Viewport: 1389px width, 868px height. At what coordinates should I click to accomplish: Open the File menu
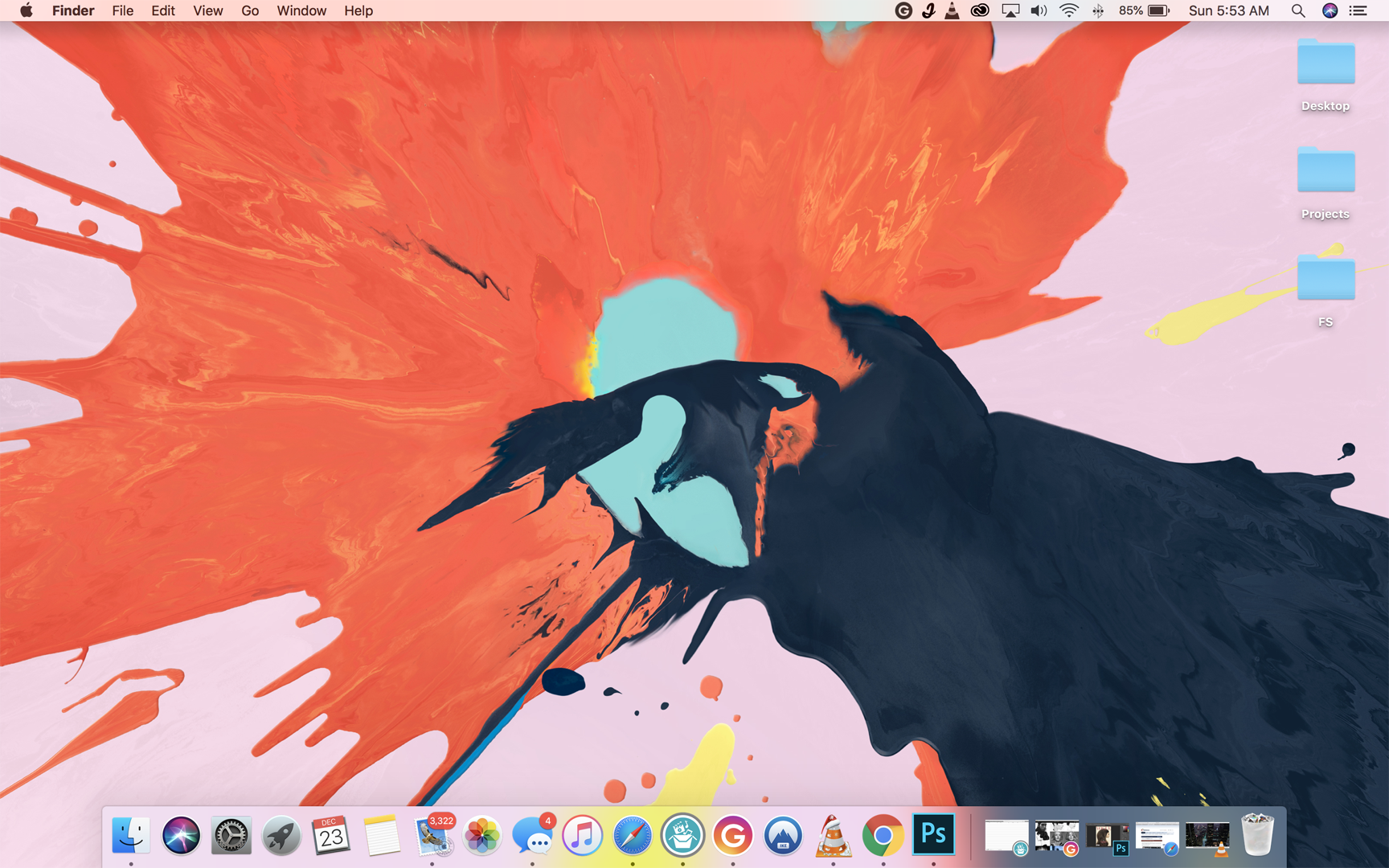coord(123,10)
